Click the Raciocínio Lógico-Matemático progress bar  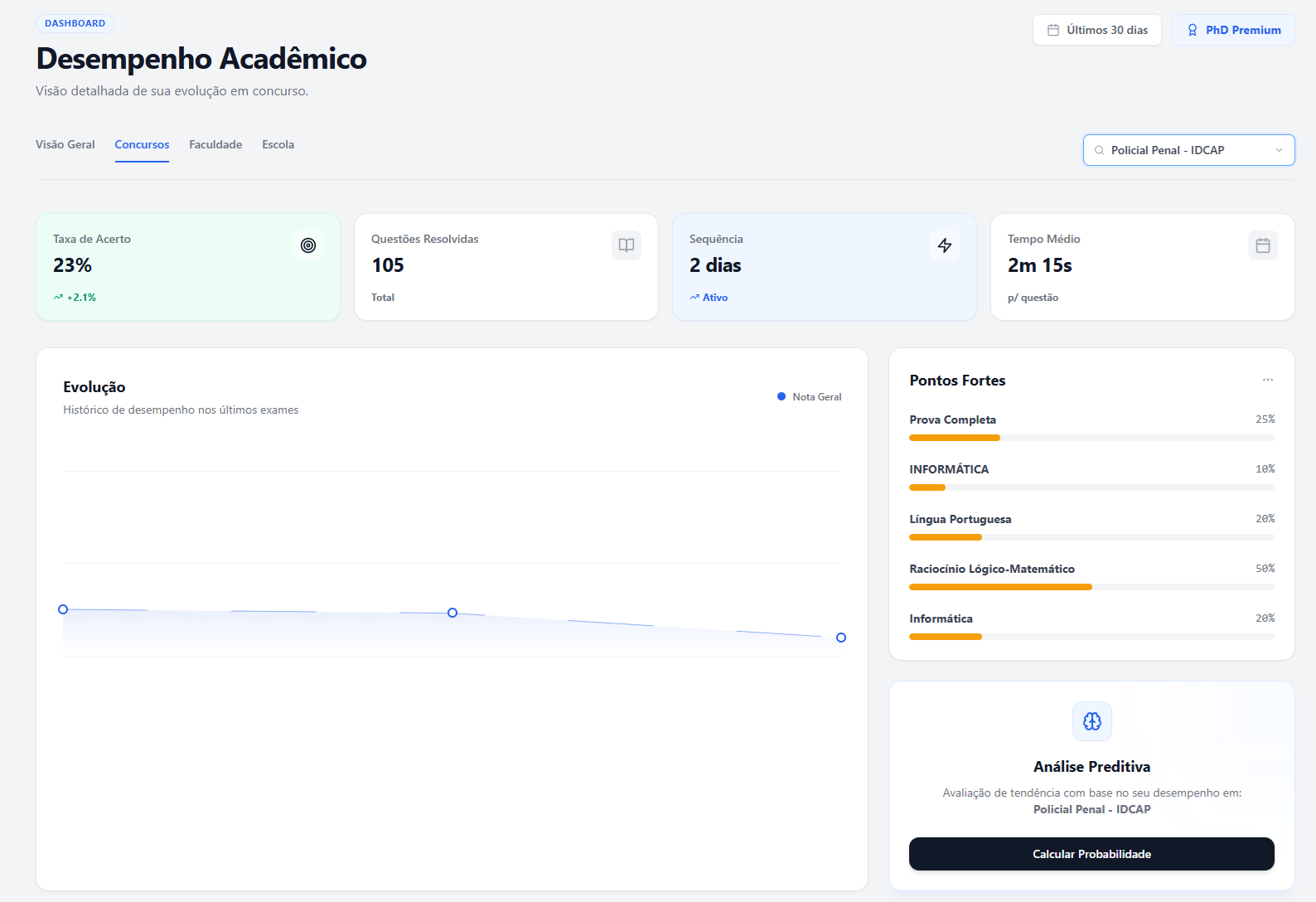[1091, 587]
